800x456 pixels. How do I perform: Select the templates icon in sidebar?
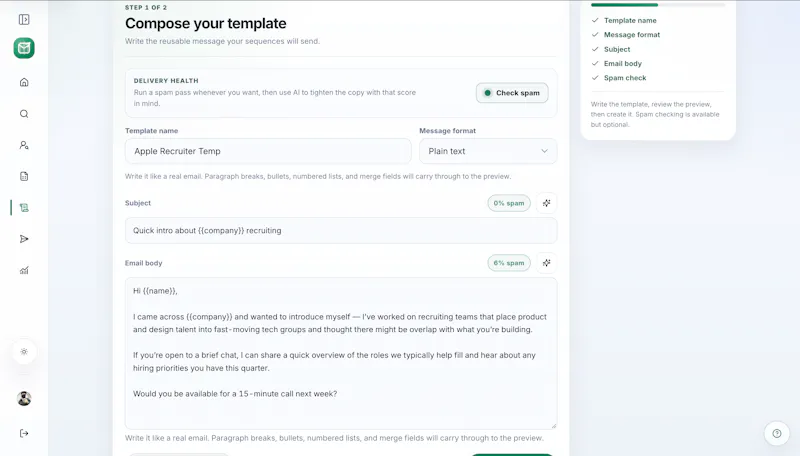[x=24, y=208]
